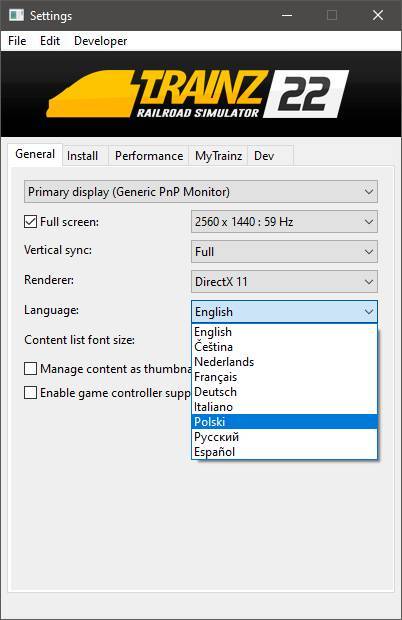Image resolution: width=402 pixels, height=620 pixels.
Task: Open the Vertical sync dropdown showing Full
Action: (x=284, y=251)
